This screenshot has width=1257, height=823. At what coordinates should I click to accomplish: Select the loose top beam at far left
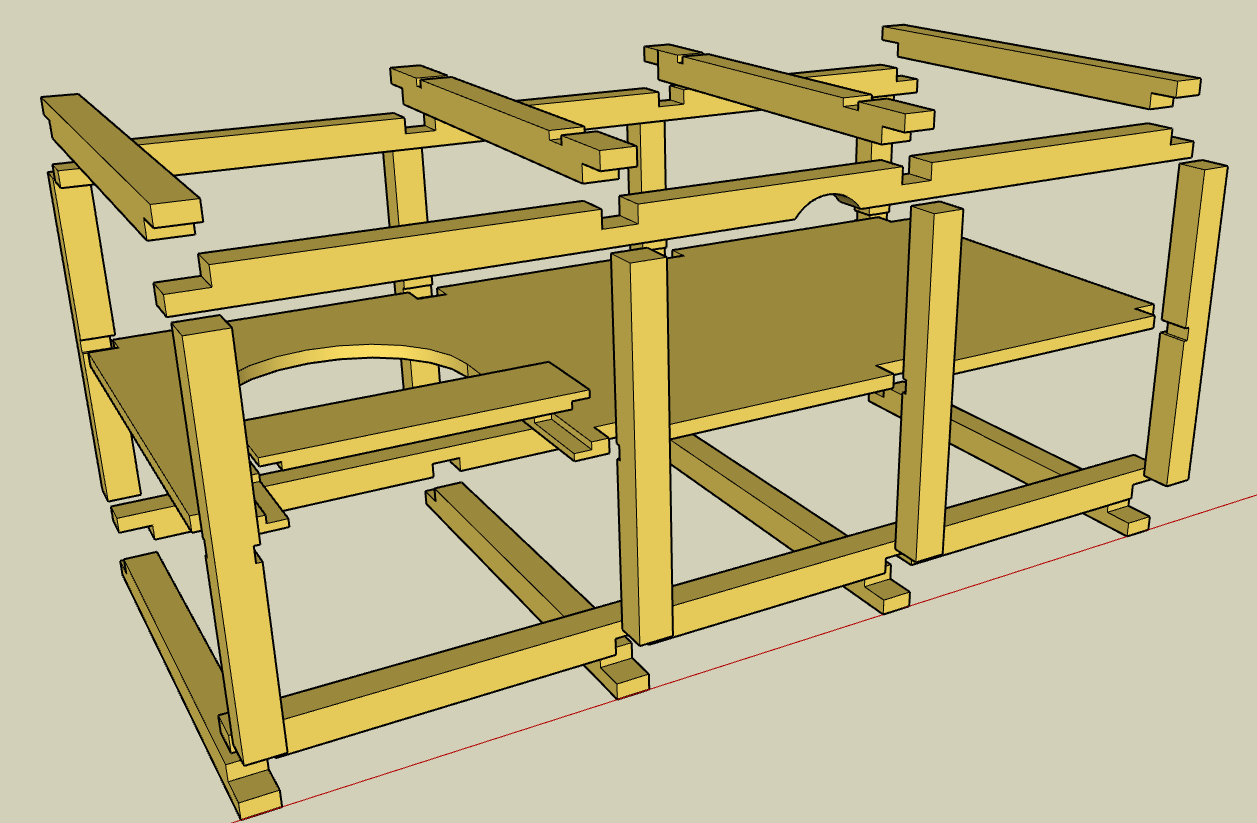(120, 166)
